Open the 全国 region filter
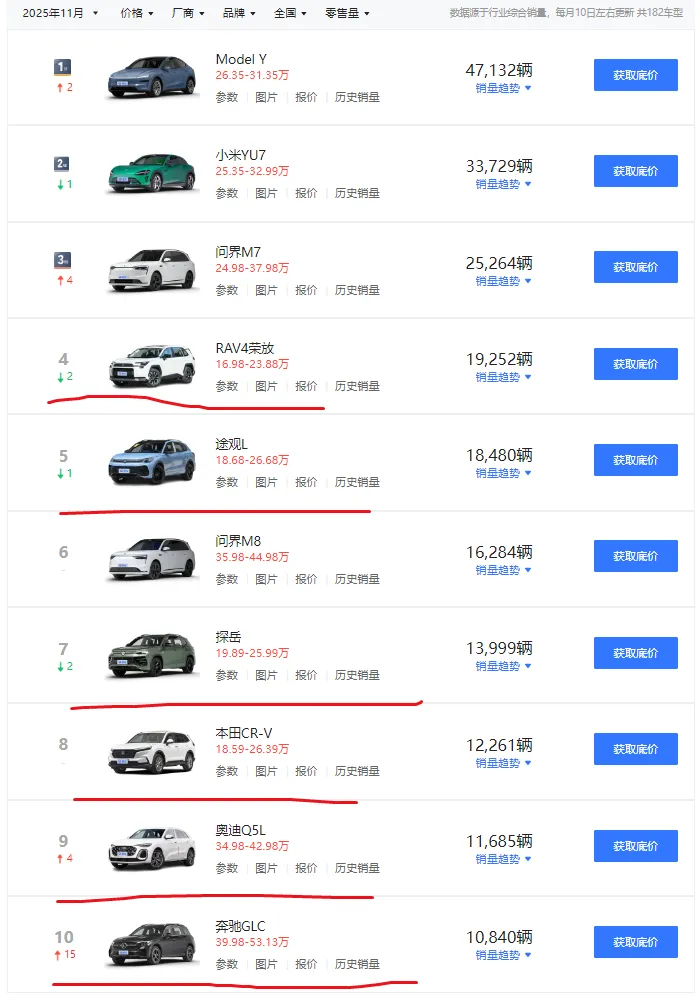This screenshot has height=997, width=700. click(x=290, y=13)
